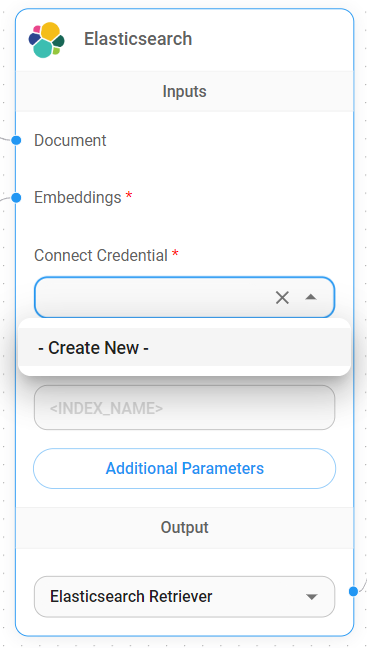The height and width of the screenshot is (648, 367).
Task: Click the Output section header
Action: (184, 528)
